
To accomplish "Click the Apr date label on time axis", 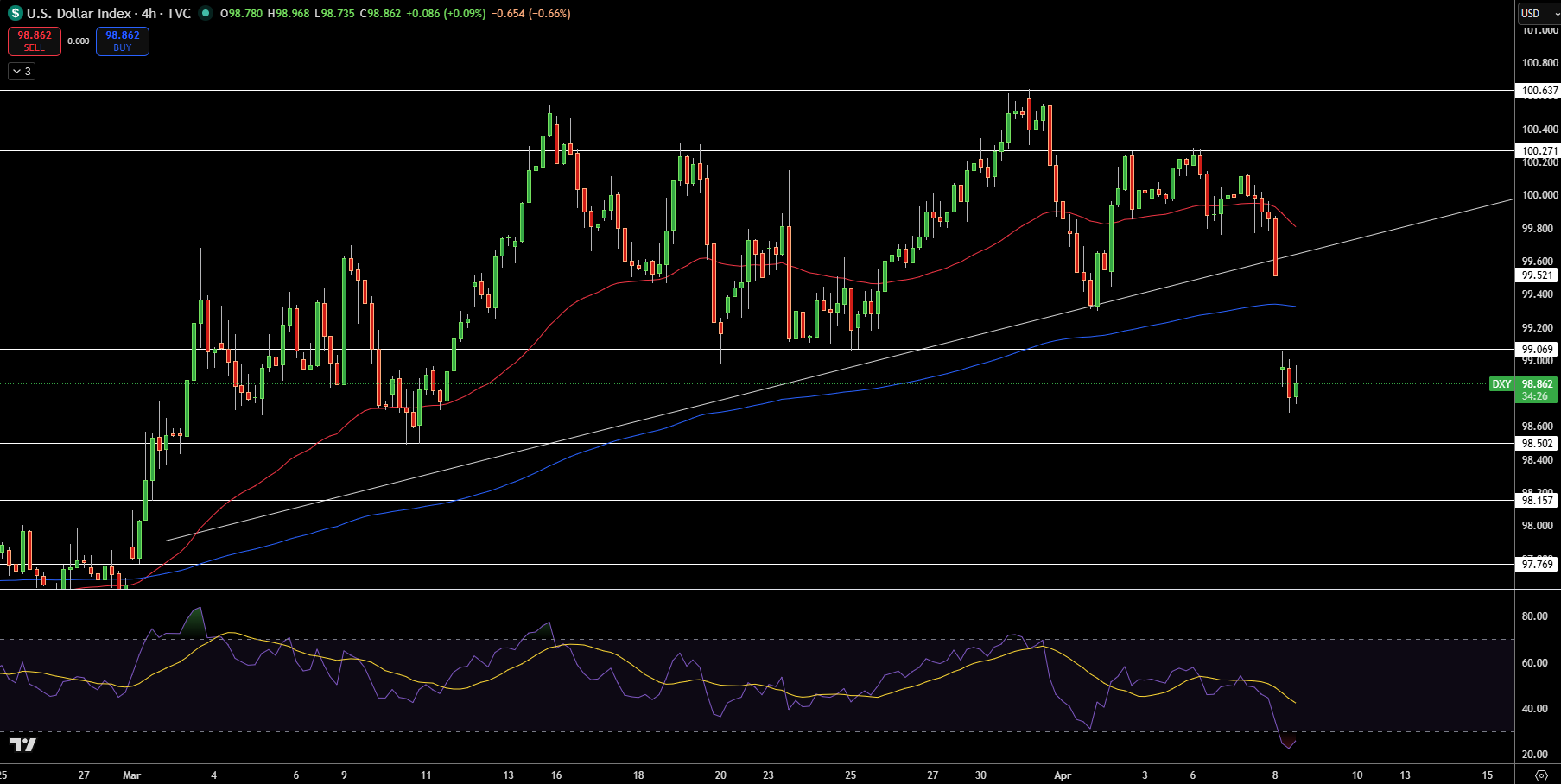I will [1063, 775].
